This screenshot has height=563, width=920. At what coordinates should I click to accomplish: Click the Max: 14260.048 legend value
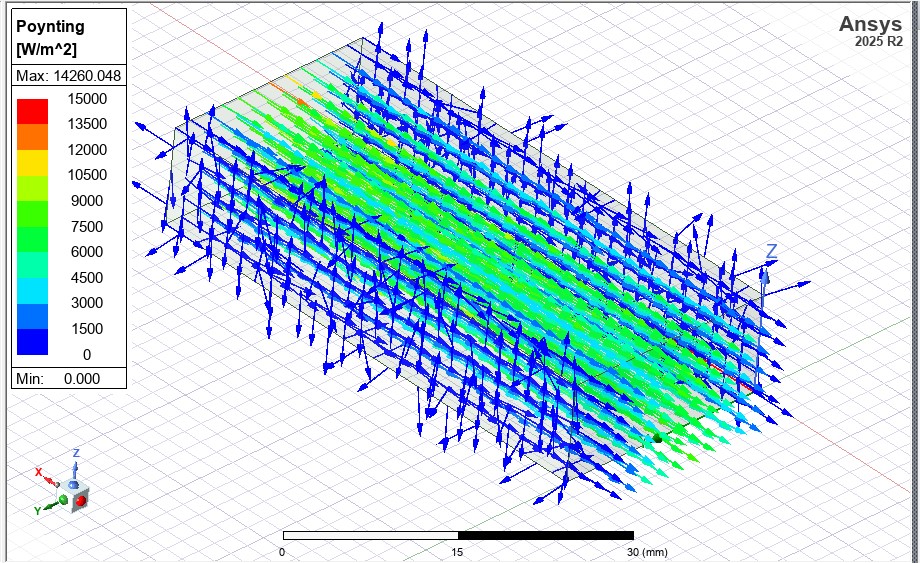pos(68,76)
